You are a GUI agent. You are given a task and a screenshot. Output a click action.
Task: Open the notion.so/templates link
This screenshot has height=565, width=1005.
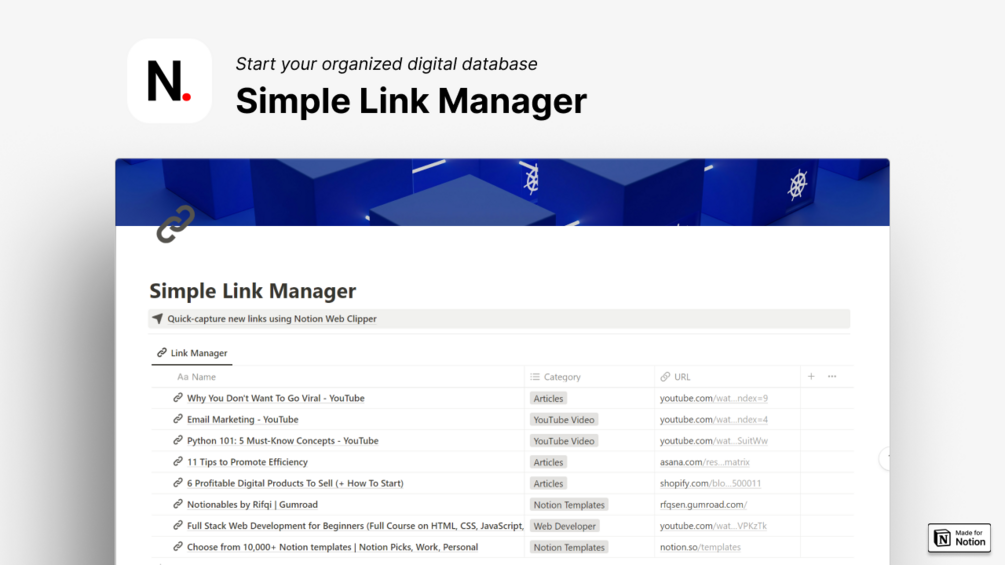pos(700,547)
